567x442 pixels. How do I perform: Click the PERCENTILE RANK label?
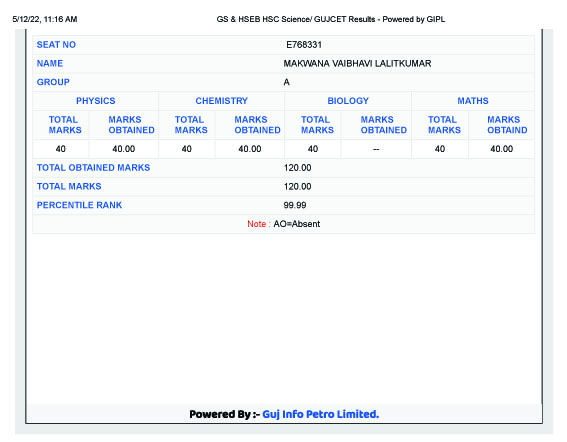79,205
